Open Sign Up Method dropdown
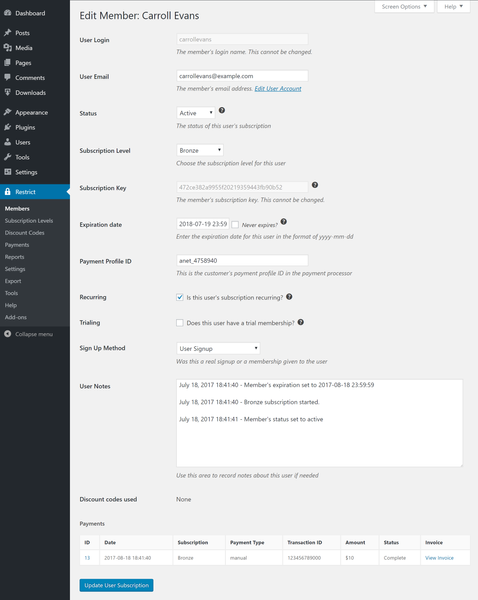The image size is (478, 600). click(218, 348)
